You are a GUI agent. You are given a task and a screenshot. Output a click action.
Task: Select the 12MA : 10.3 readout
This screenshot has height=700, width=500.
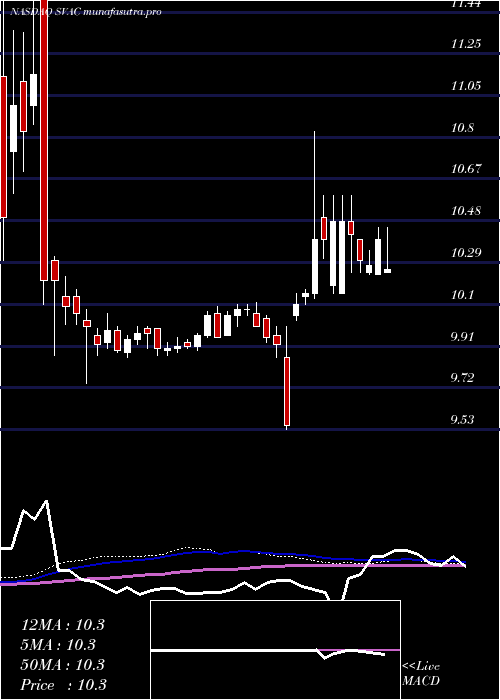63,625
